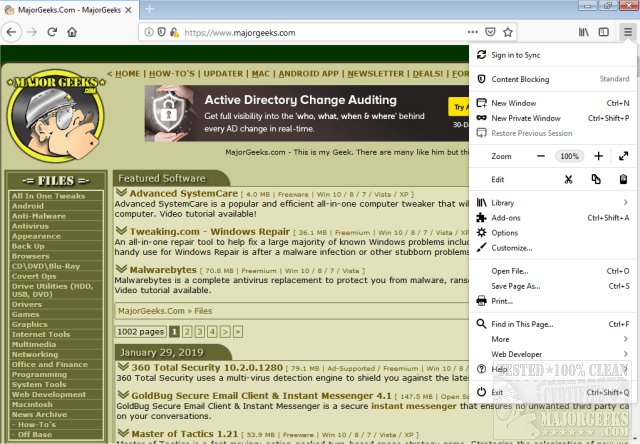Go to page 2 of files
Screen dimensions: 640x444
click(187, 332)
